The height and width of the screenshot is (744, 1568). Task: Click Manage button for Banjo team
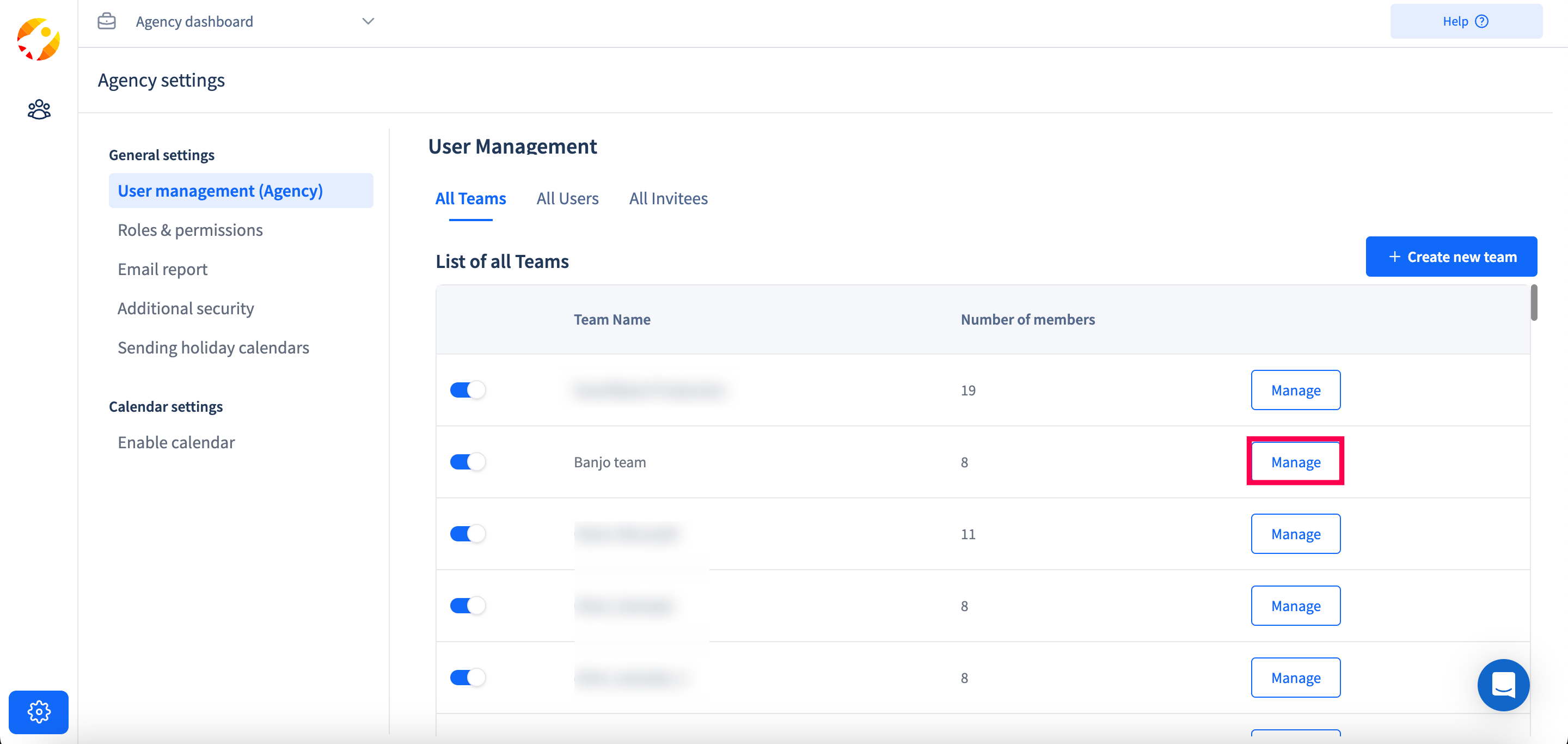point(1296,461)
